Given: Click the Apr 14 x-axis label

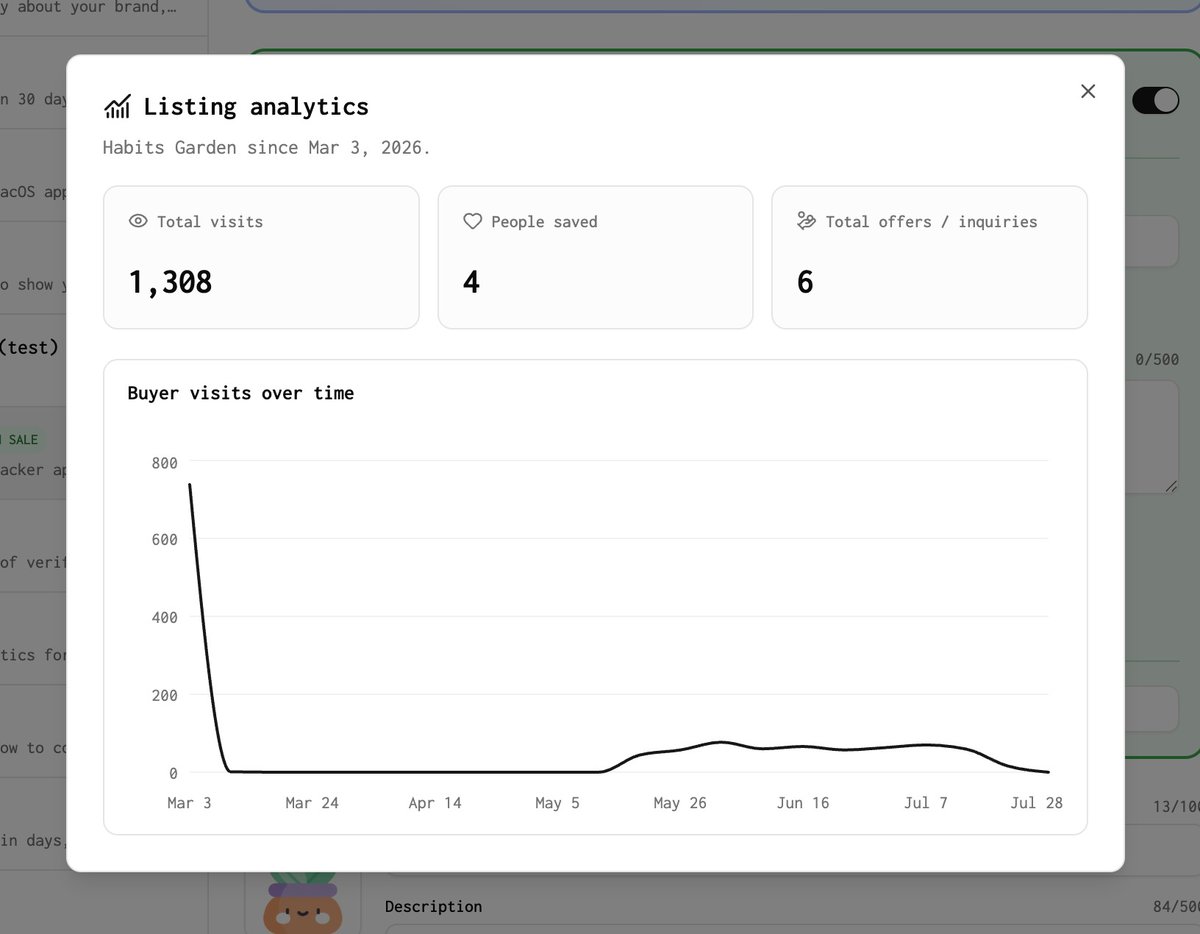Looking at the screenshot, I should point(435,802).
